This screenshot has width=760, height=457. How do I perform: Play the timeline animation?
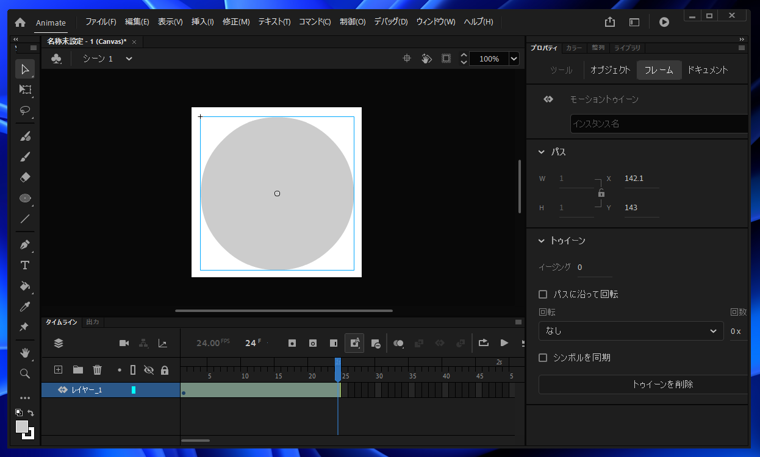click(504, 343)
